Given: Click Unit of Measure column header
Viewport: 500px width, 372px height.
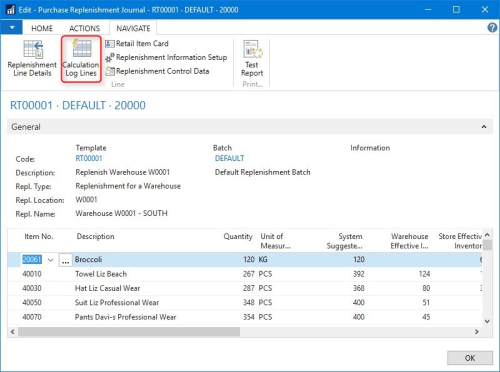Looking at the screenshot, I should 275,241.
